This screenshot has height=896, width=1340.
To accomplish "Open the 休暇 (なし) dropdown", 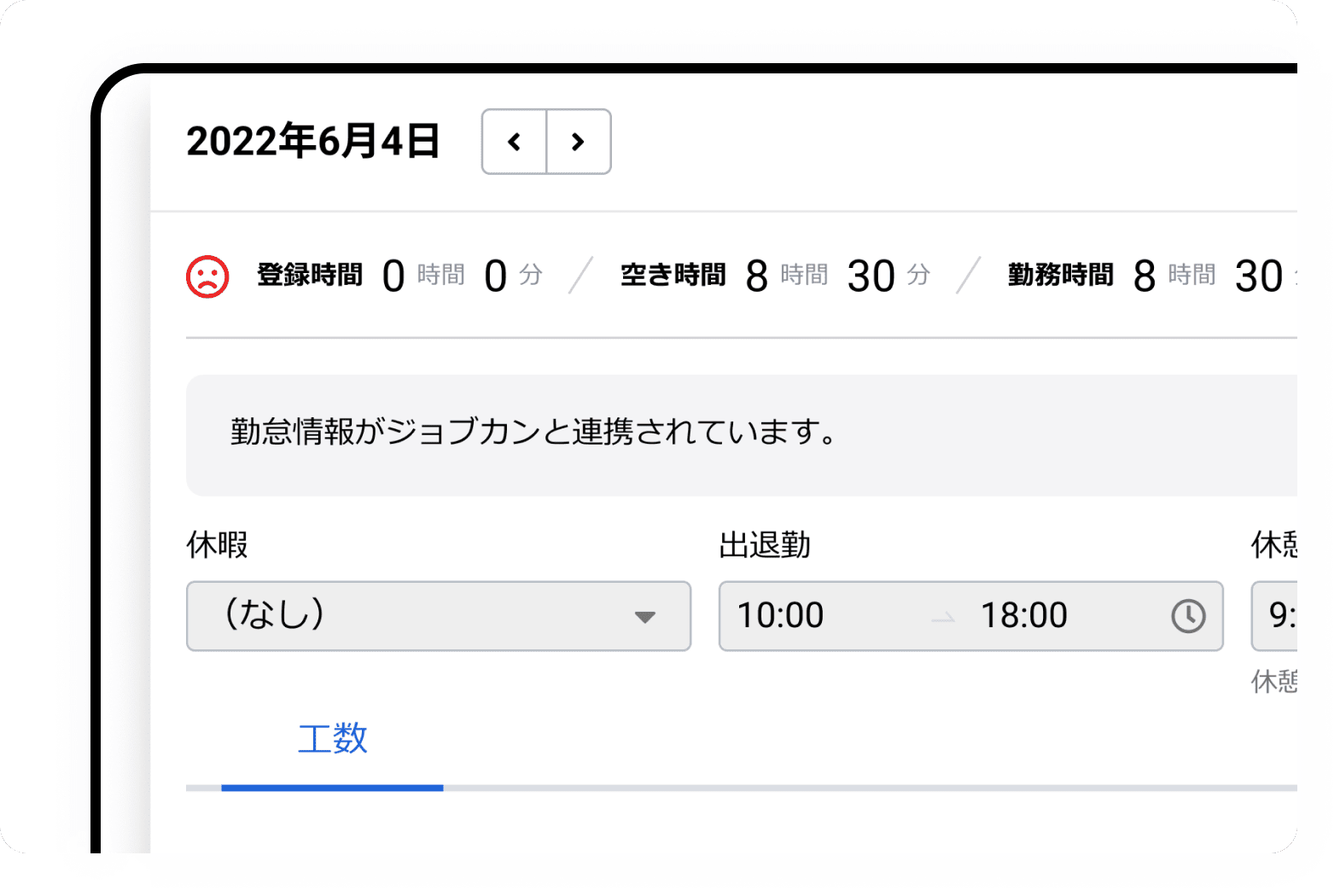I will click(x=438, y=615).
